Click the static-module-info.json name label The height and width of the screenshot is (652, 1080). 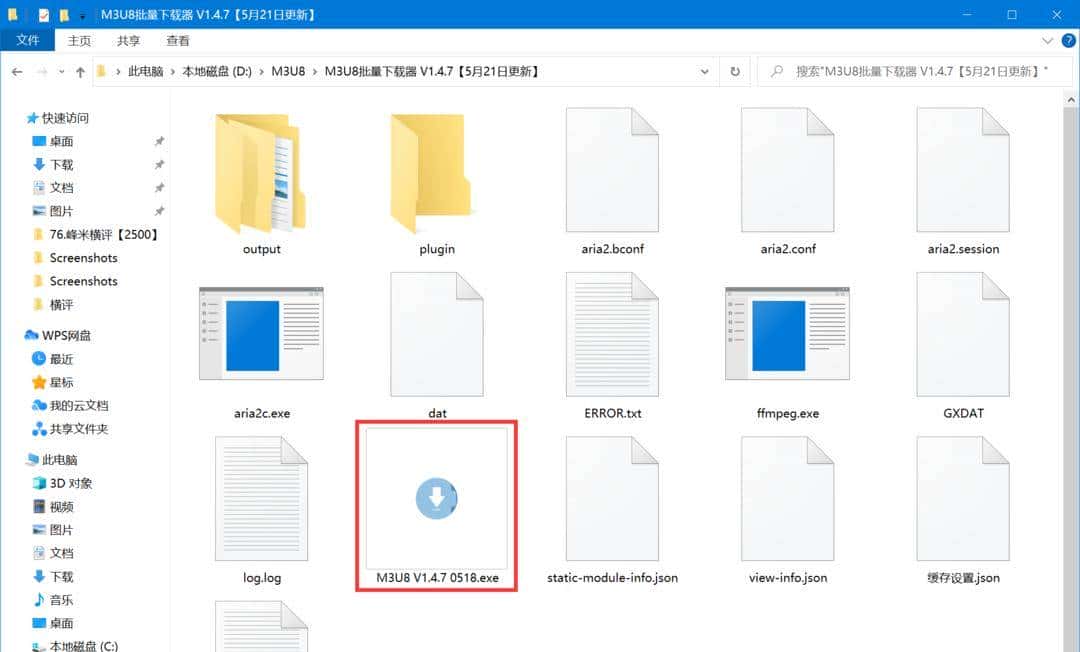(x=612, y=578)
